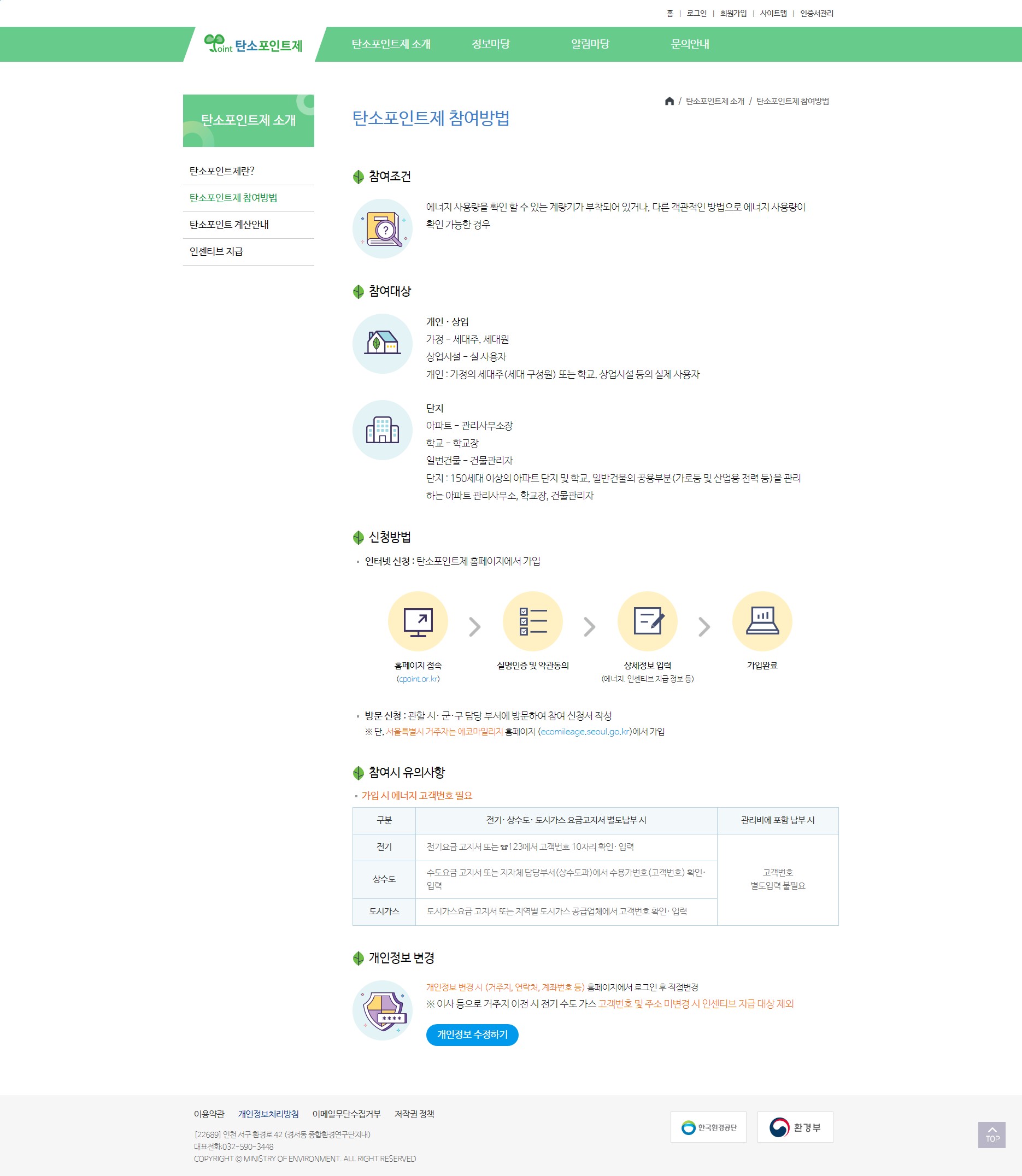Select 탄소포인트 계산안내 in the side menu
Viewport: 1022px width, 1176px height.
tap(248, 225)
